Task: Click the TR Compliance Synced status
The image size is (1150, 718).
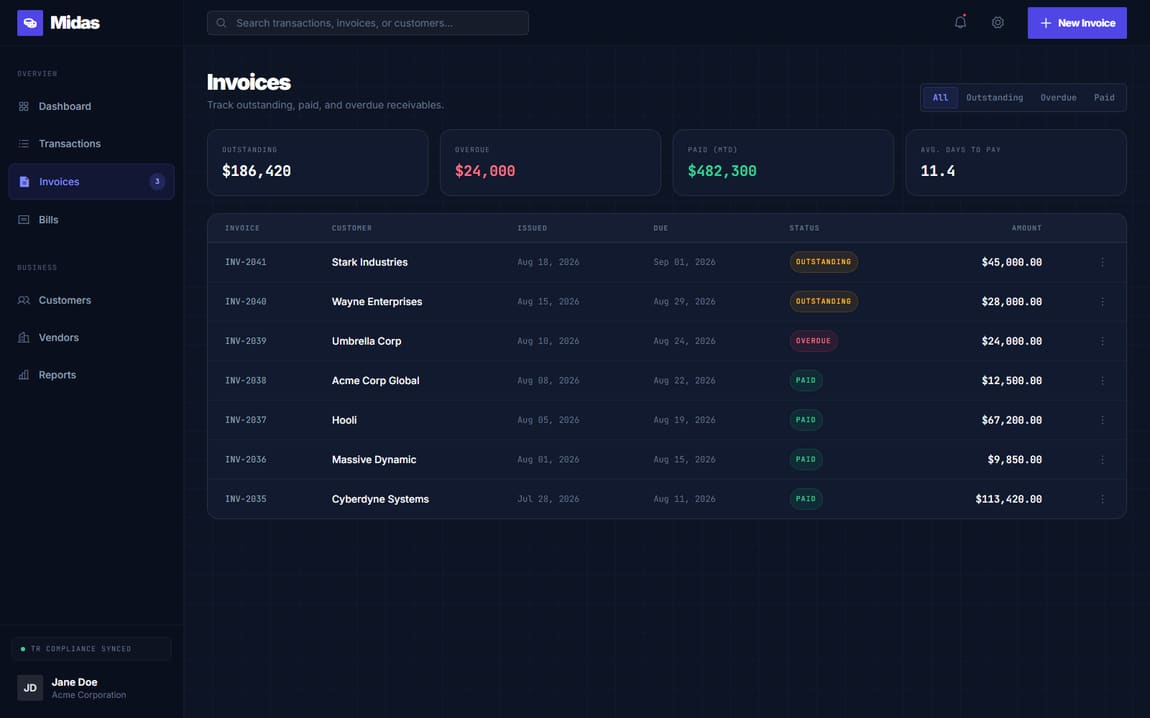Action: coord(92,649)
